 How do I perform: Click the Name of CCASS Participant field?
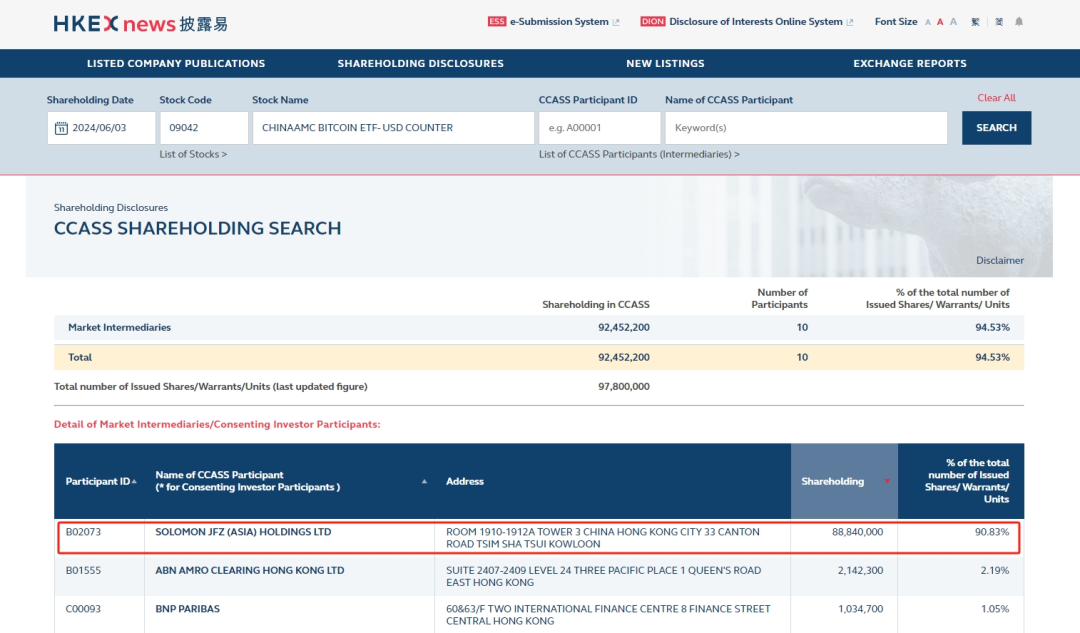tap(806, 128)
